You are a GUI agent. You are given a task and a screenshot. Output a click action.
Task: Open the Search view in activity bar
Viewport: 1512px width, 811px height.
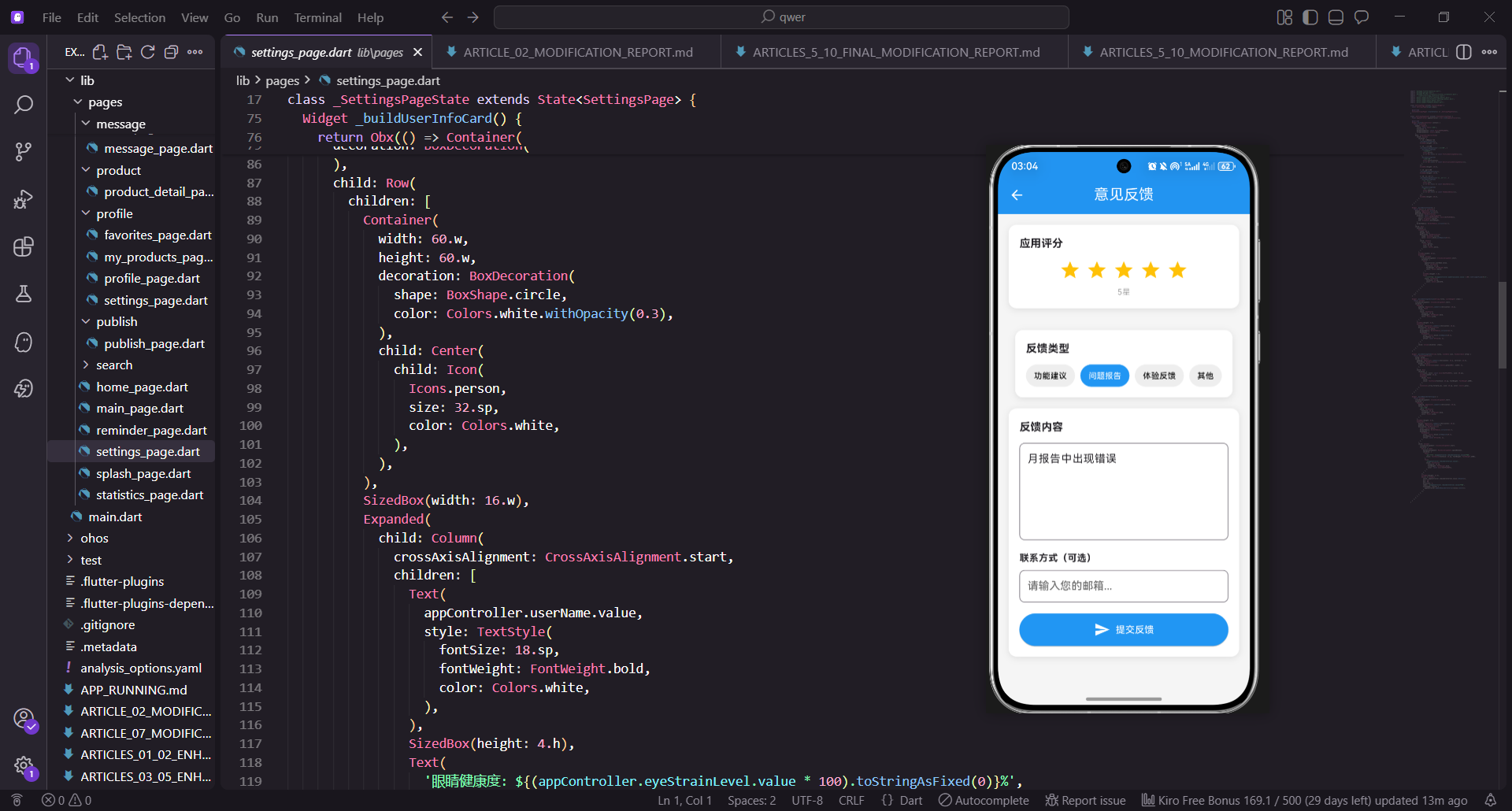24,105
